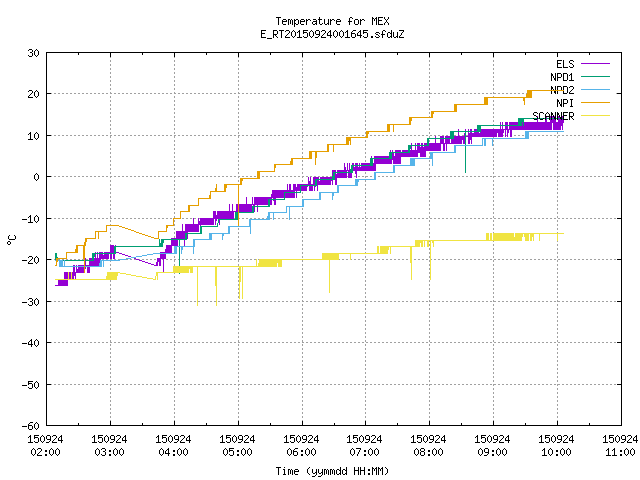This screenshot has width=640, height=480.
Task: Click the x-axis tick label 09:00
Action: click(x=492, y=452)
